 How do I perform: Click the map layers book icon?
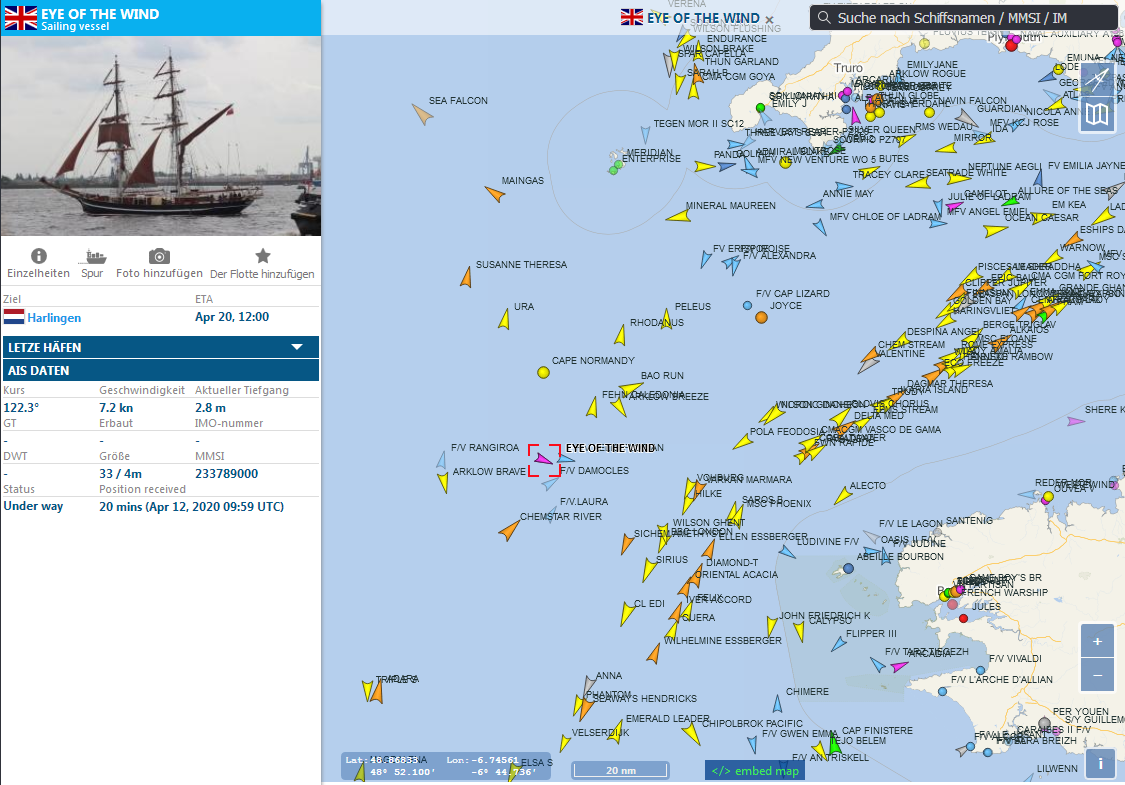(x=1097, y=113)
